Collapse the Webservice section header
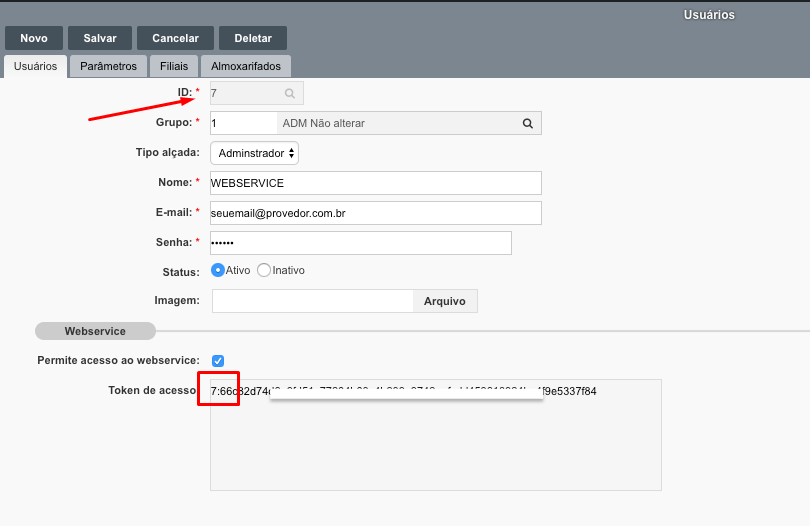The width and height of the screenshot is (810, 526). point(94,331)
